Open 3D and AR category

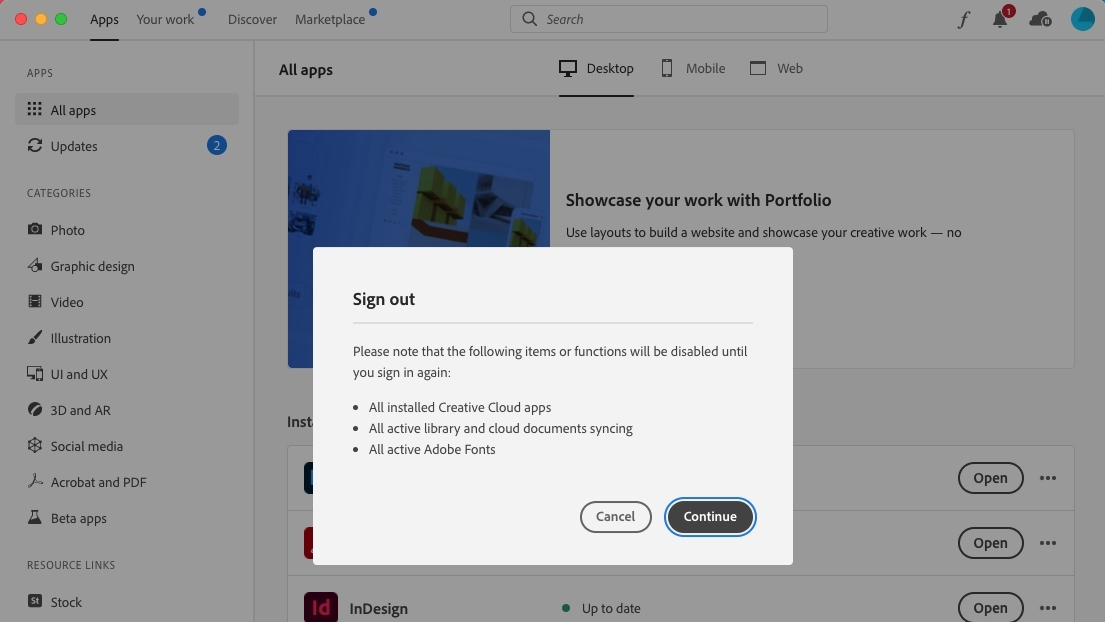[x=80, y=410]
